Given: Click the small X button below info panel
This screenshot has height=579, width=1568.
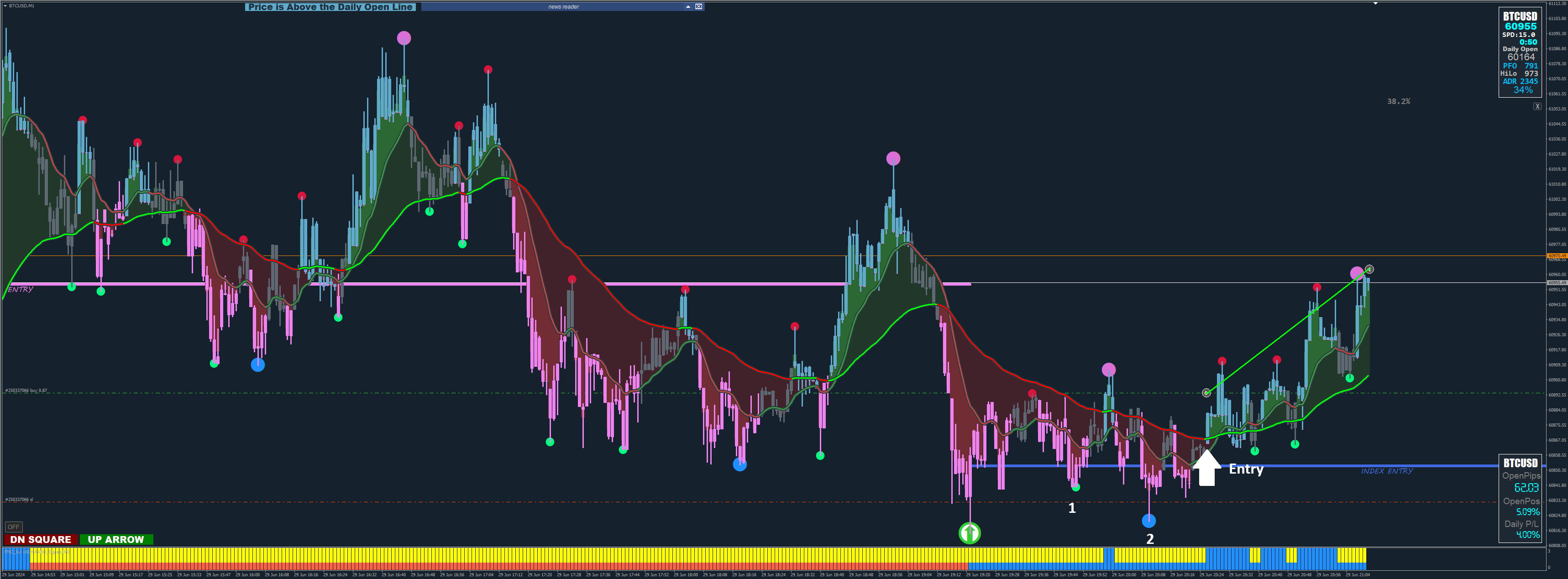Looking at the screenshot, I should click(x=1537, y=106).
